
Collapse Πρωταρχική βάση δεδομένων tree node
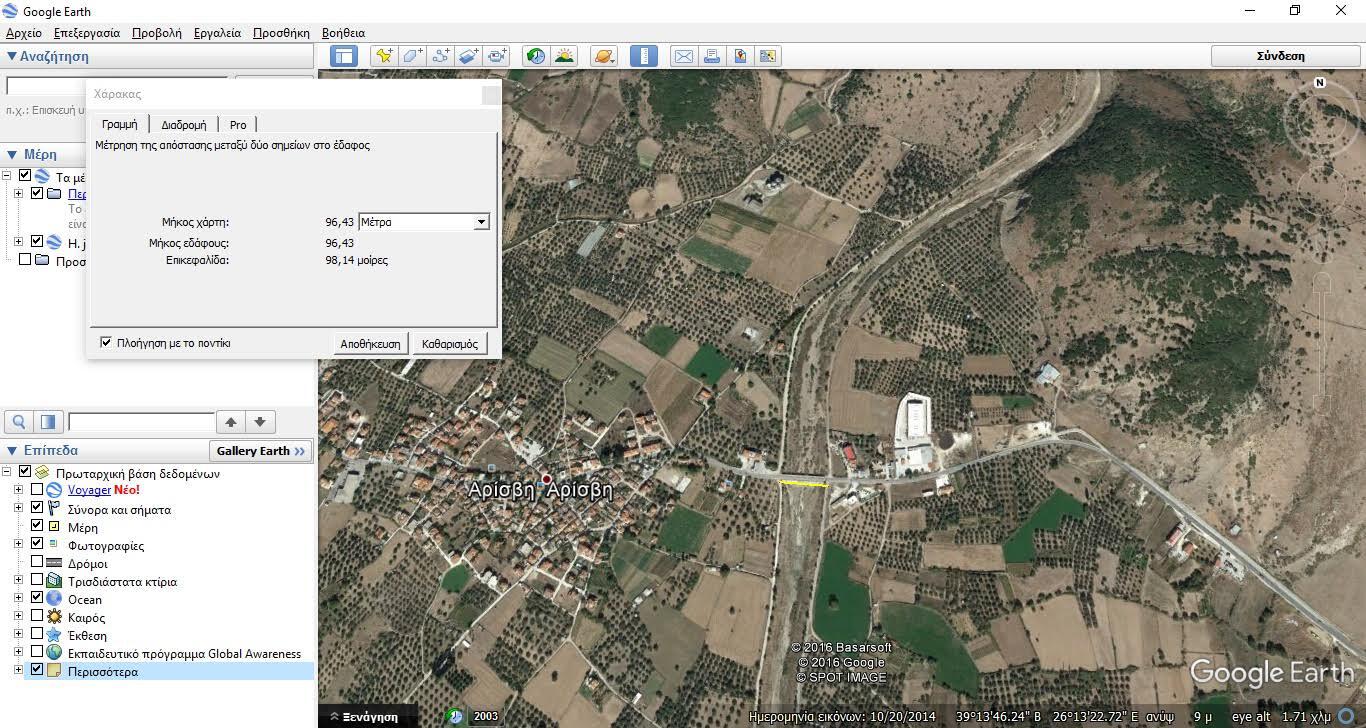(6, 472)
